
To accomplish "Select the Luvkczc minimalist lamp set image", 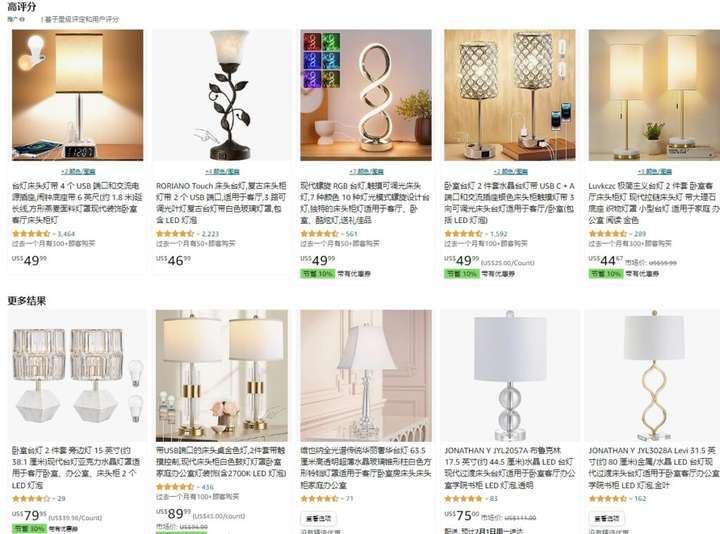I will tap(654, 95).
